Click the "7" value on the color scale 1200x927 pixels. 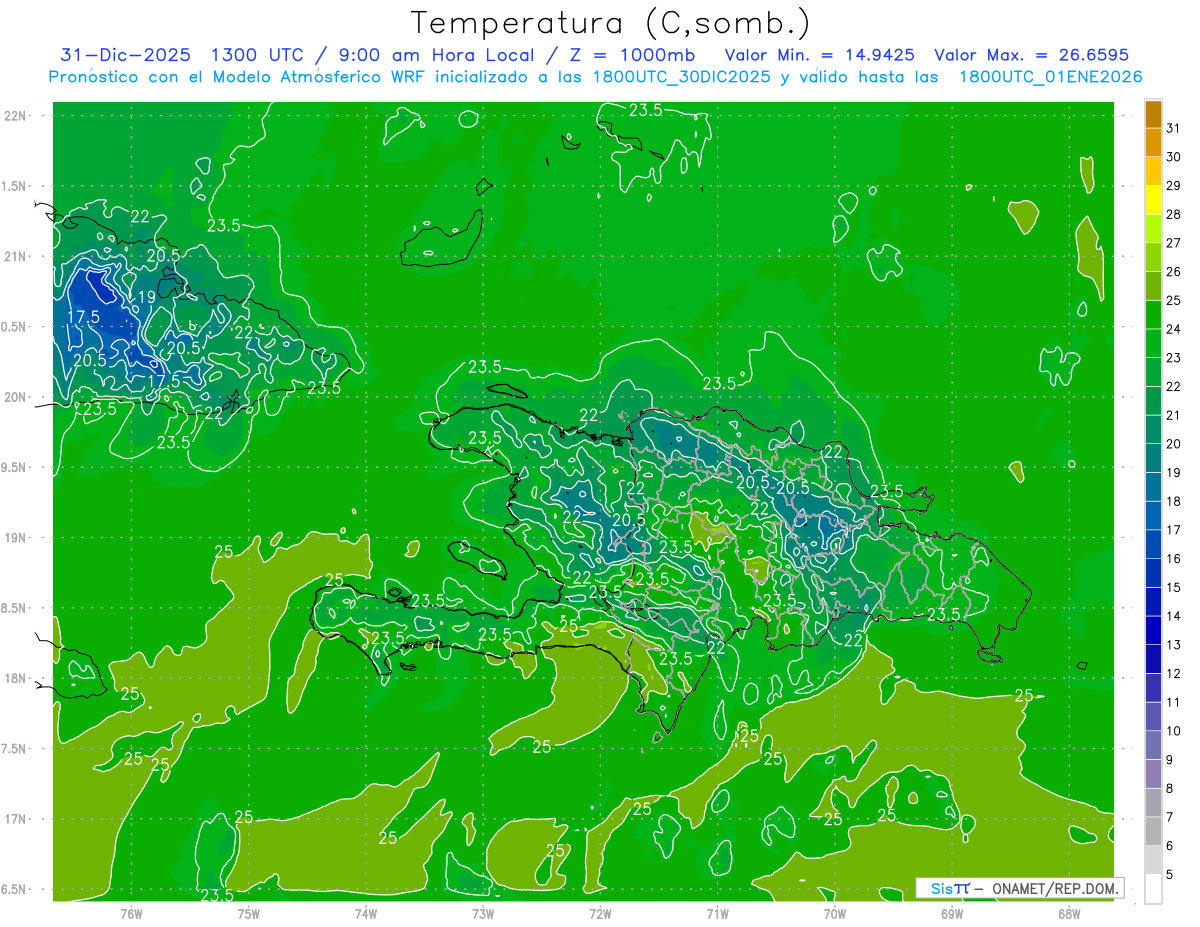pos(1170,817)
